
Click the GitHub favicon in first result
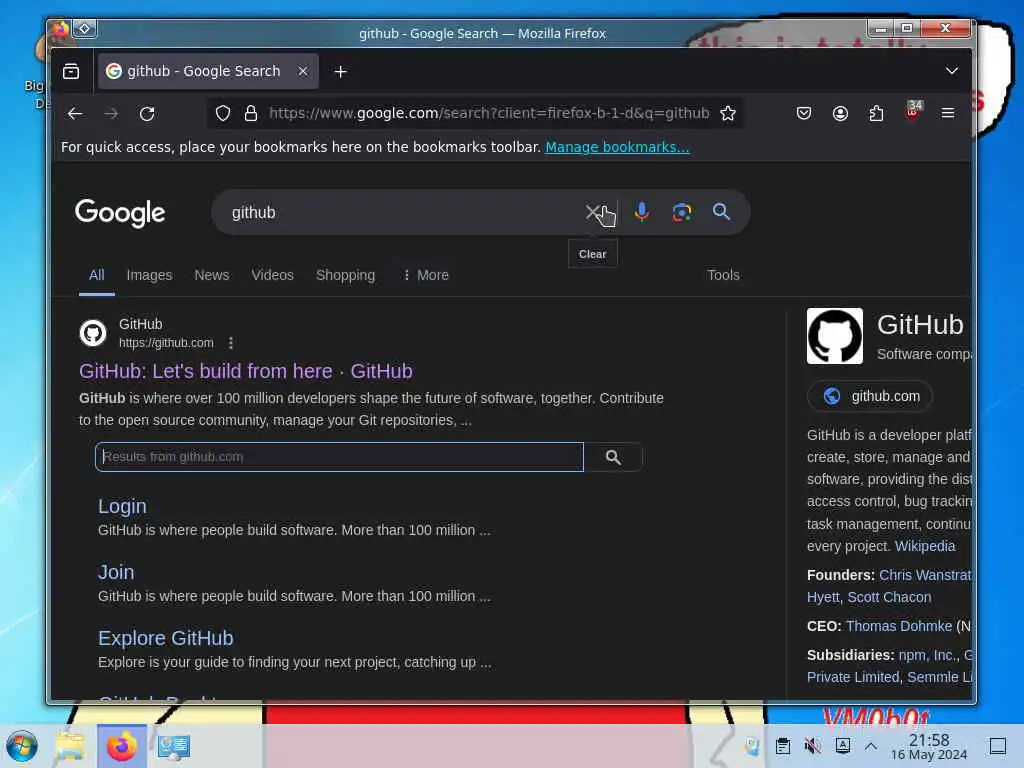click(93, 333)
